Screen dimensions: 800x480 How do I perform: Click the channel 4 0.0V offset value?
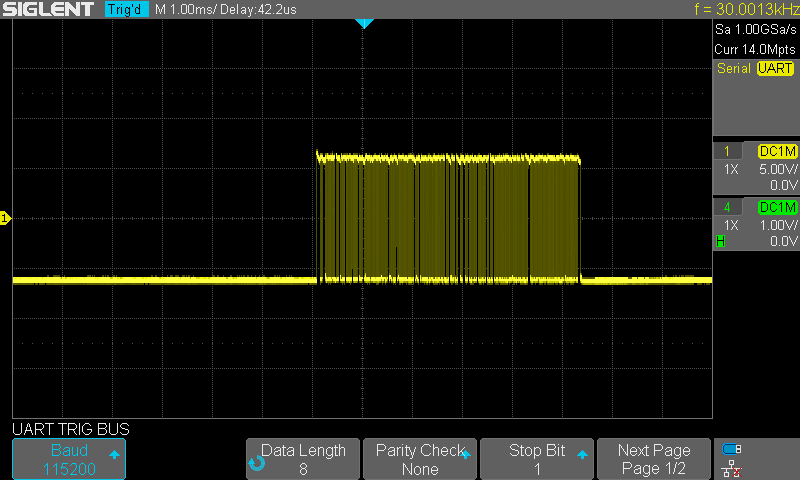(x=783, y=241)
